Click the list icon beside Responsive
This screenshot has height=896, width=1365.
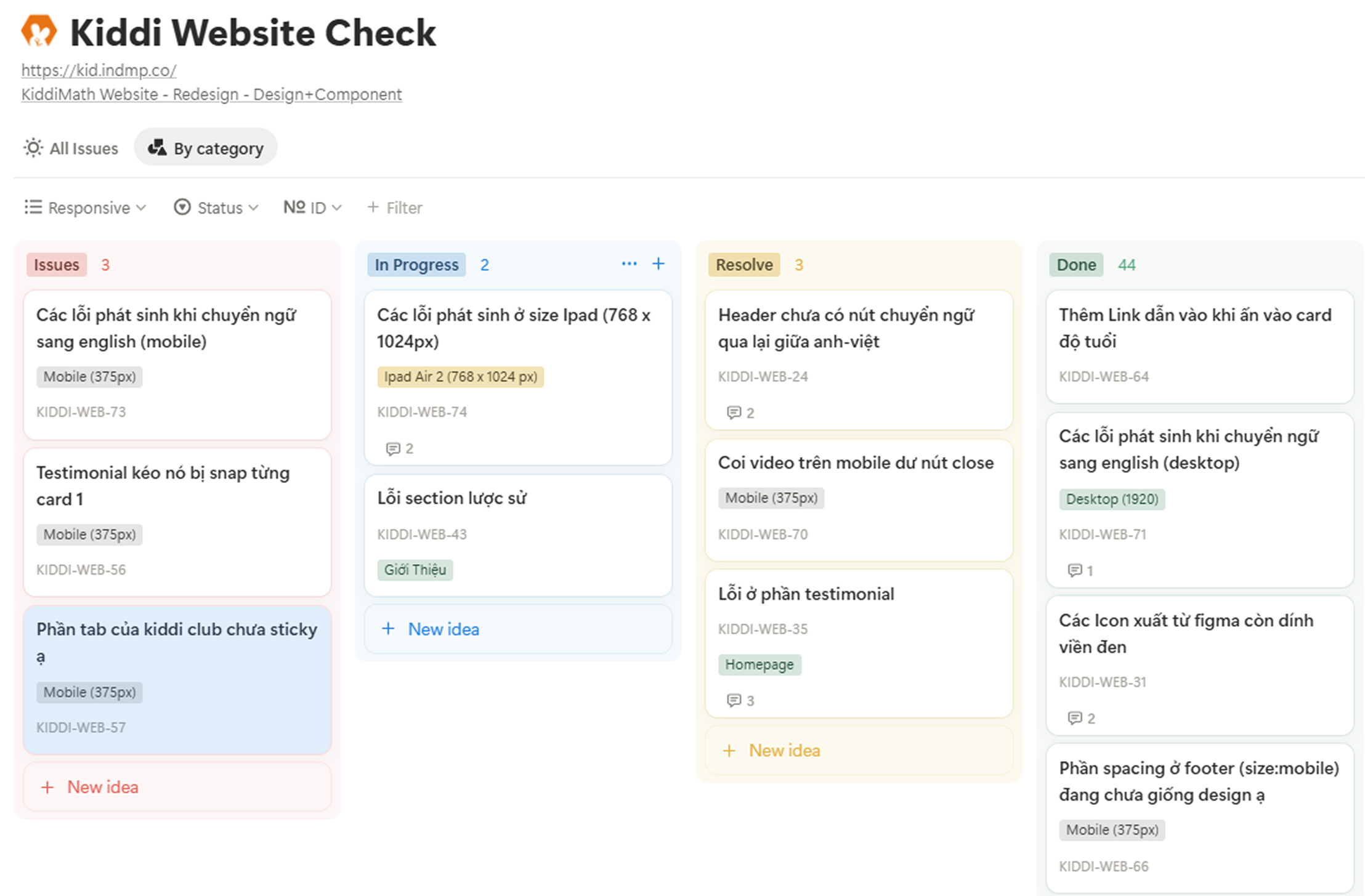[33, 208]
